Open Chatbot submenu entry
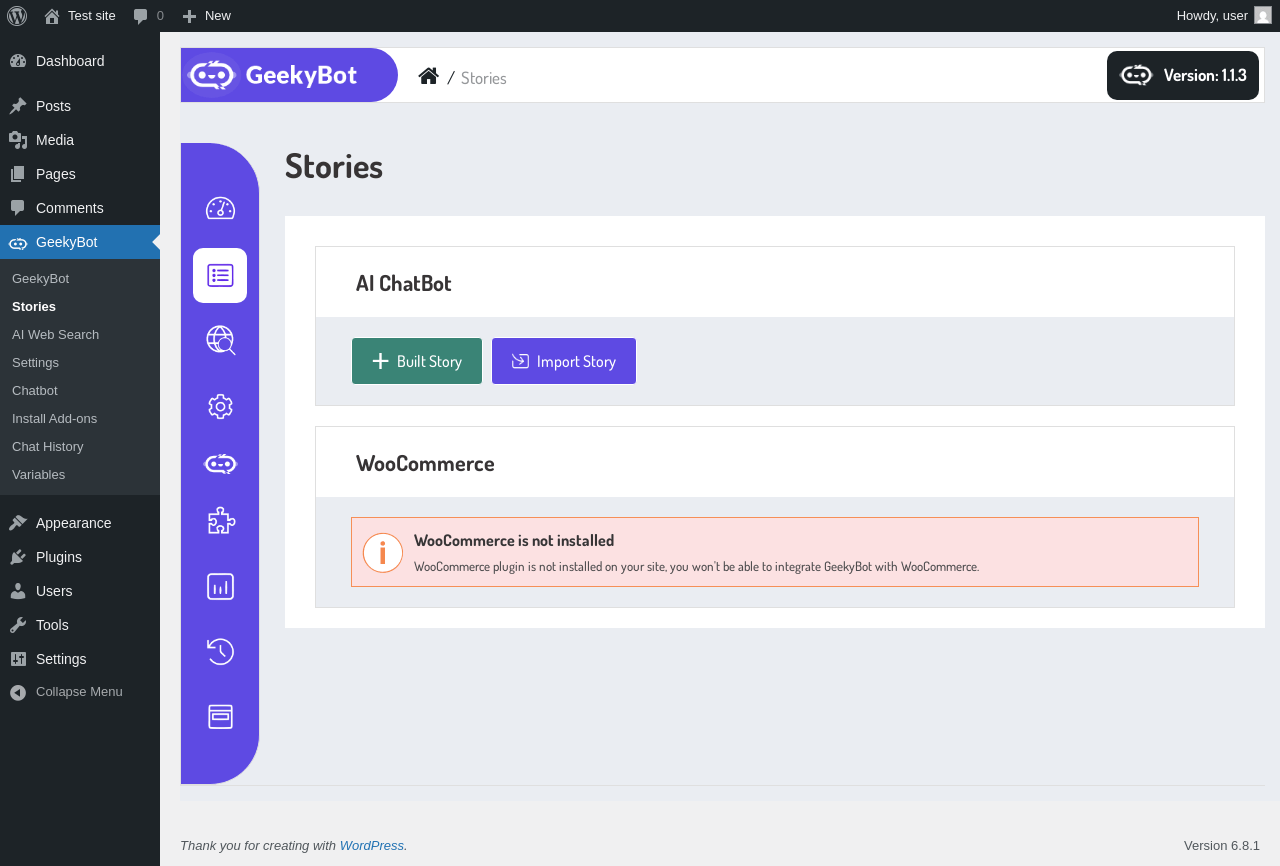Image resolution: width=1280 pixels, height=866 pixels. point(80,390)
